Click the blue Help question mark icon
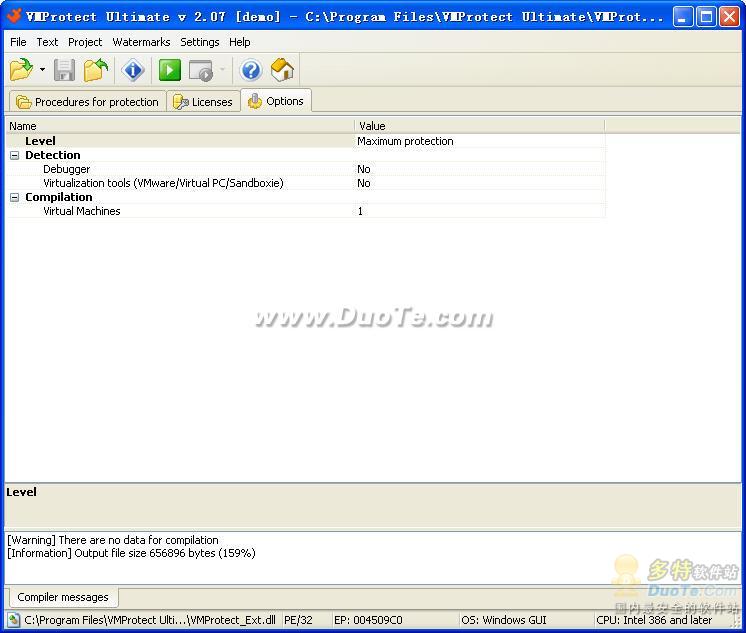Image resolution: width=746 pixels, height=633 pixels. (x=251, y=70)
